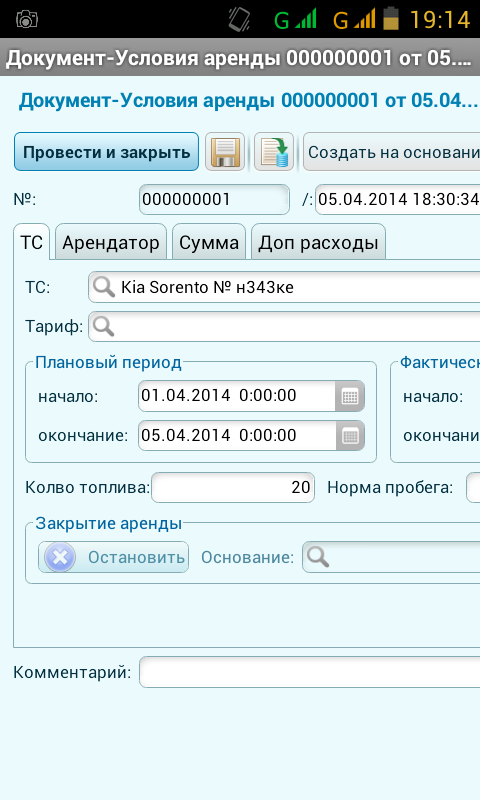This screenshot has width=480, height=800.
Task: Click planned end date 05.04.2014 field
Action: [x=237, y=436]
